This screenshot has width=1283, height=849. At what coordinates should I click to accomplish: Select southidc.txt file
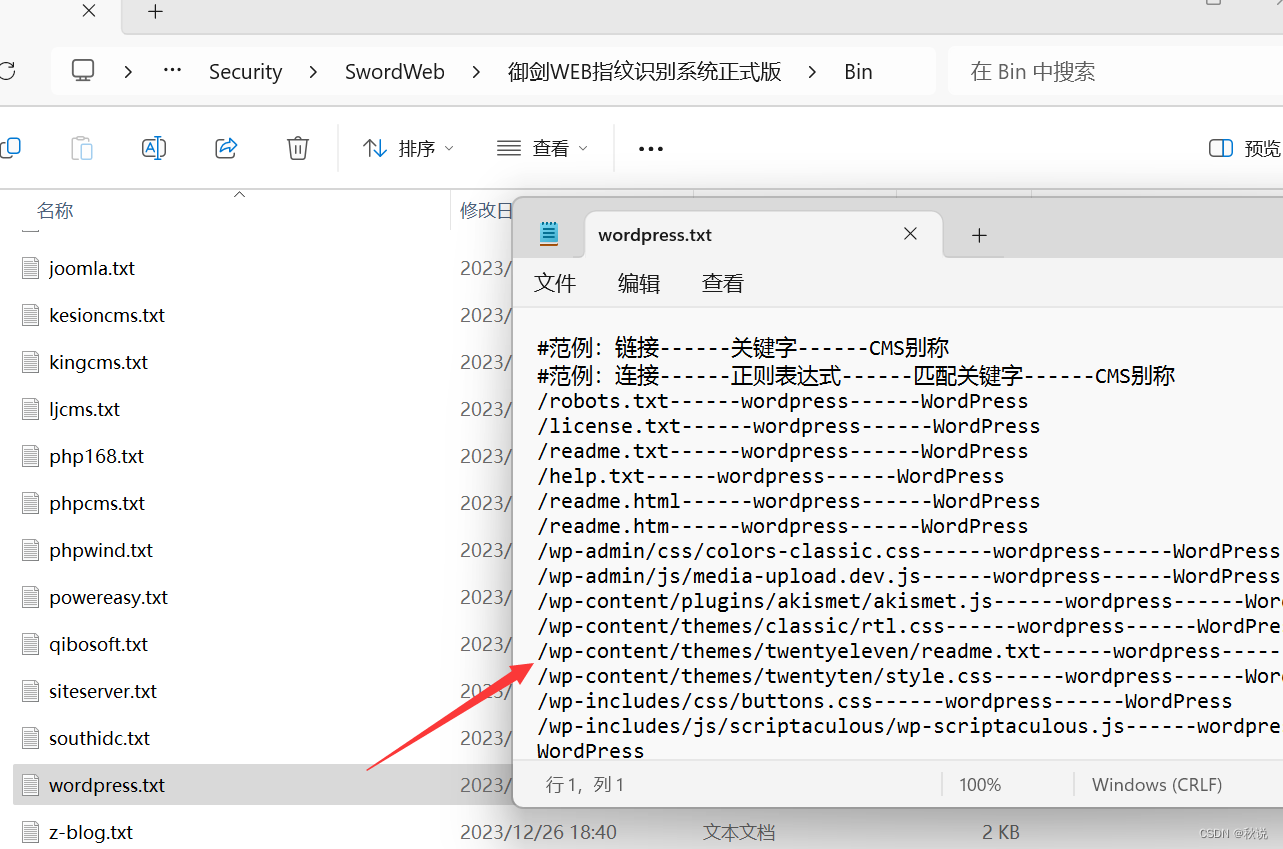coord(99,738)
